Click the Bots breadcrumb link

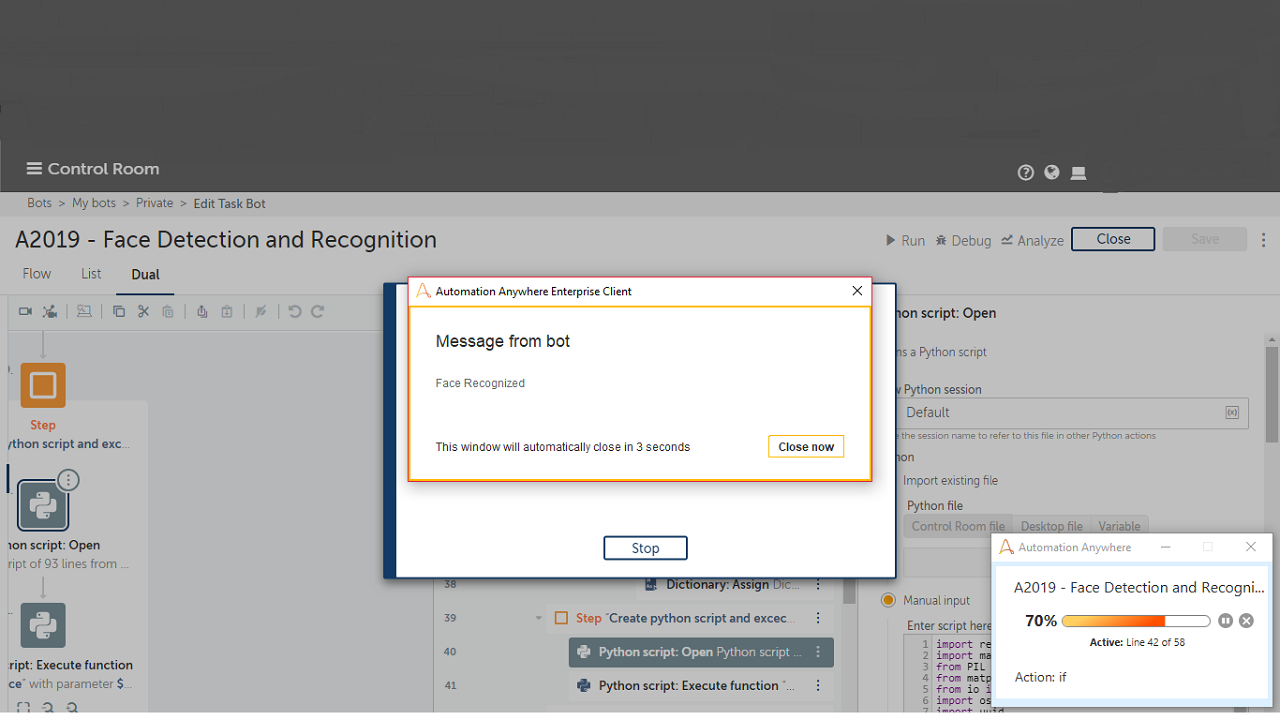point(39,203)
